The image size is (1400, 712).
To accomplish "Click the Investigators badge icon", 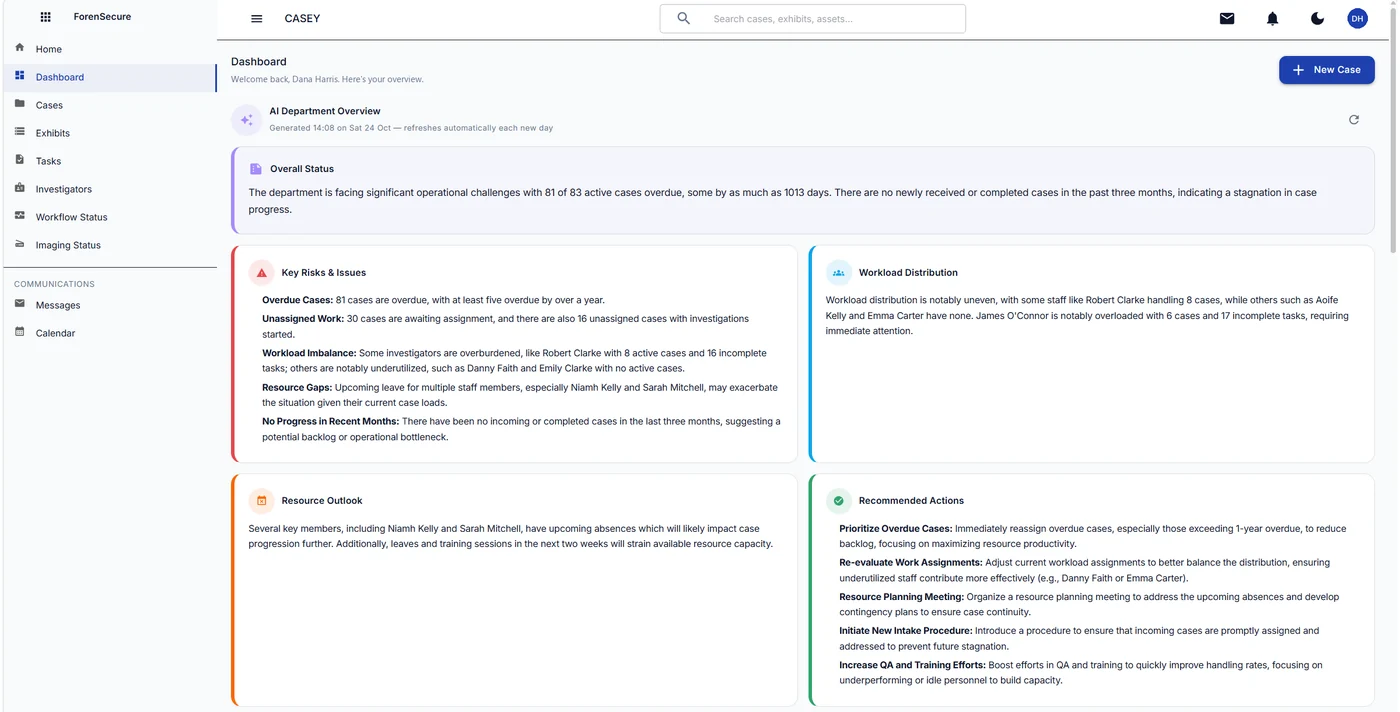I will pyautogui.click(x=20, y=188).
